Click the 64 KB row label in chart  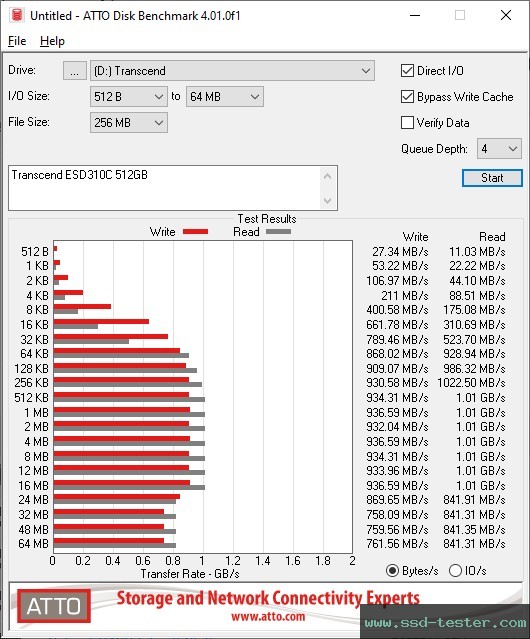pyautogui.click(x=34, y=353)
